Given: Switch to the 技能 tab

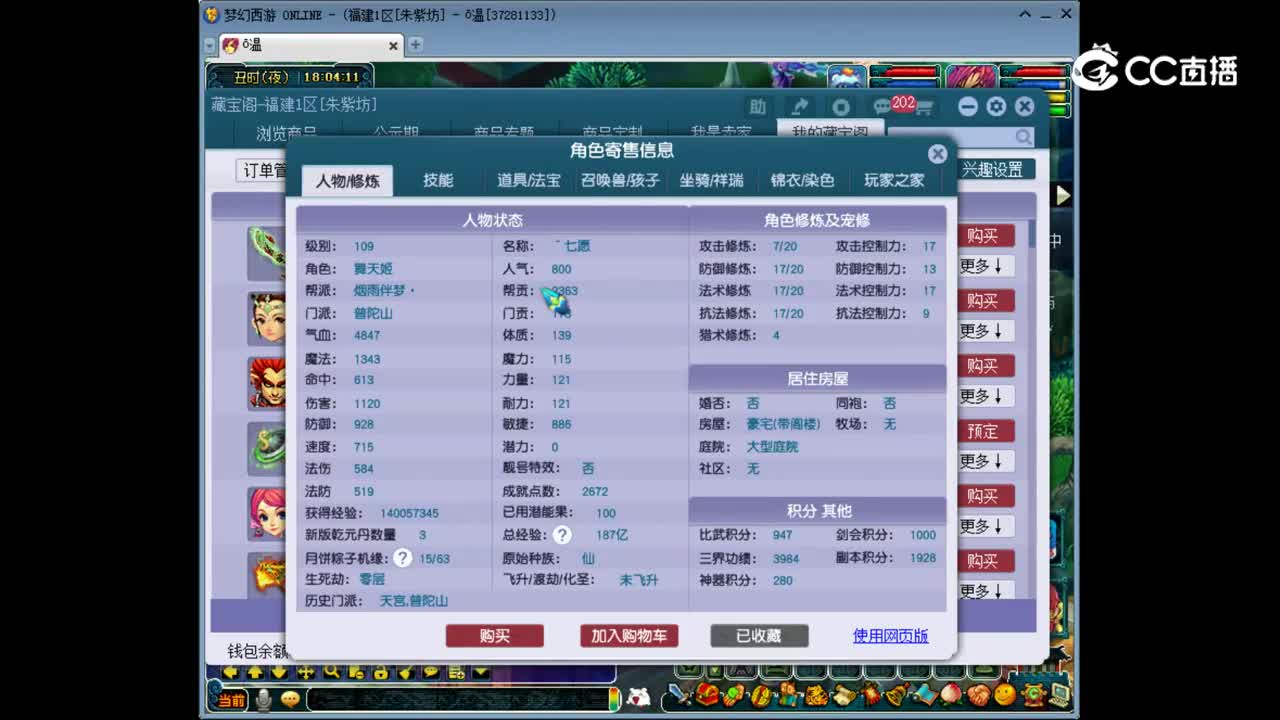Looking at the screenshot, I should (x=438, y=180).
